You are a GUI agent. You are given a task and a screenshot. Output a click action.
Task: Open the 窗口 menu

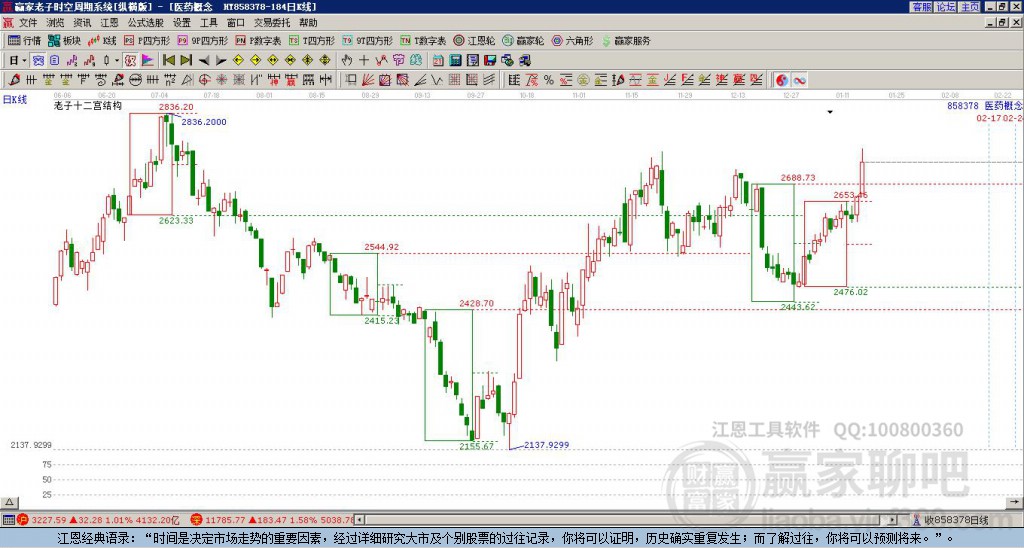[x=236, y=23]
